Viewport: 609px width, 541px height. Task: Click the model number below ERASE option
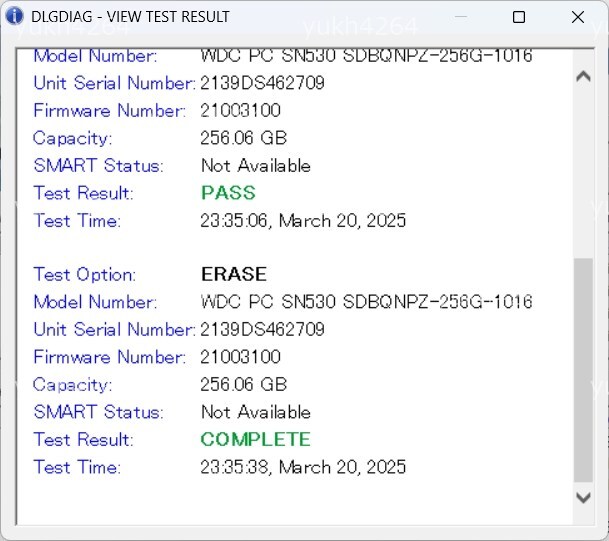coord(366,302)
